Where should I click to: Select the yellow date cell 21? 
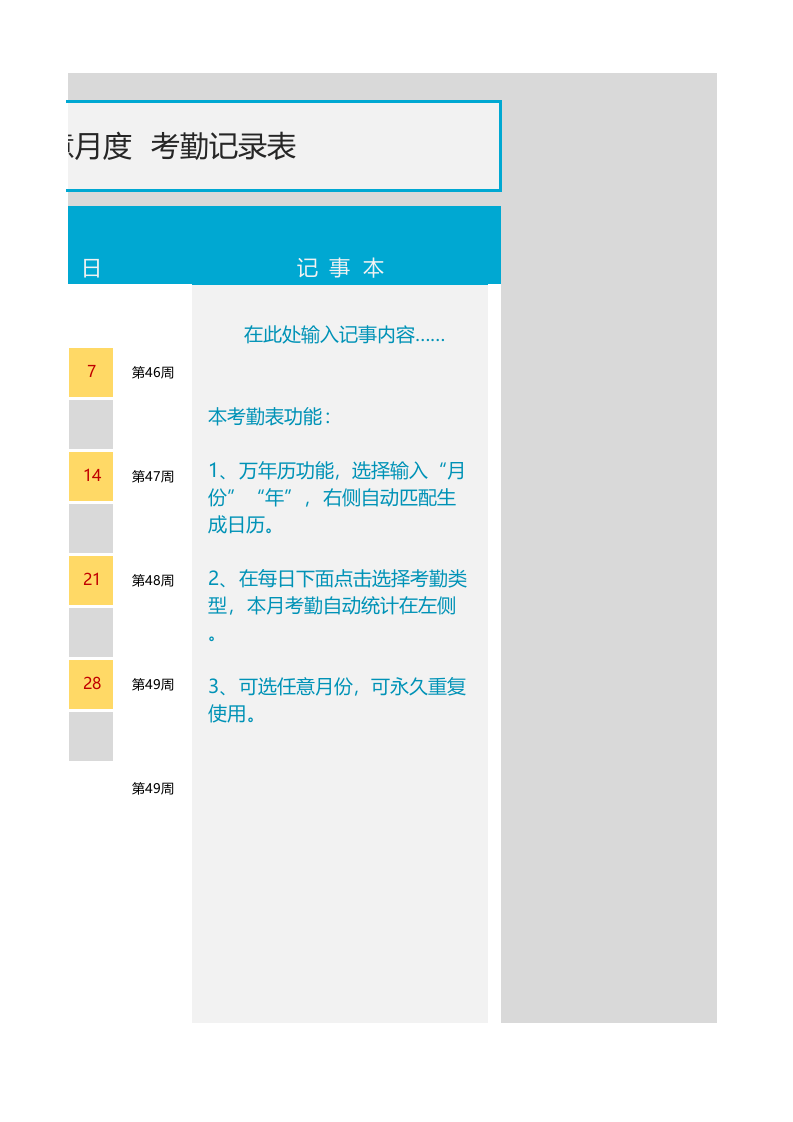point(91,580)
